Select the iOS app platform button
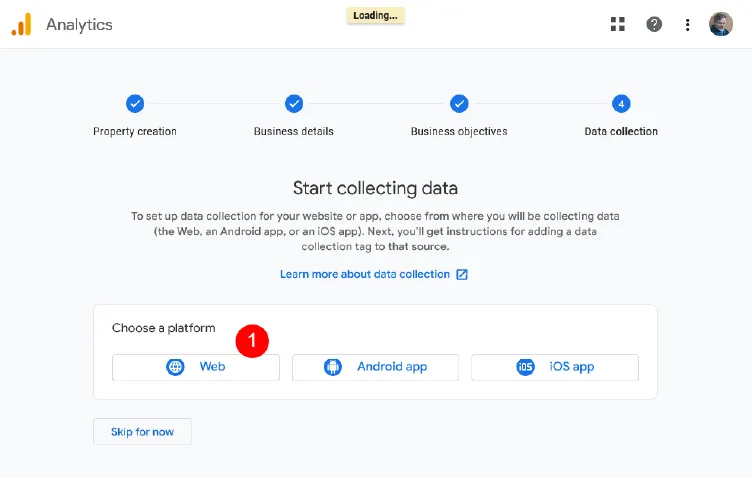 (555, 367)
